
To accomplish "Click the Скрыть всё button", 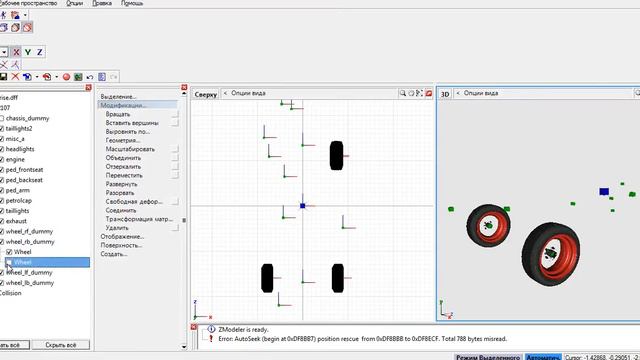I will click(61, 345).
